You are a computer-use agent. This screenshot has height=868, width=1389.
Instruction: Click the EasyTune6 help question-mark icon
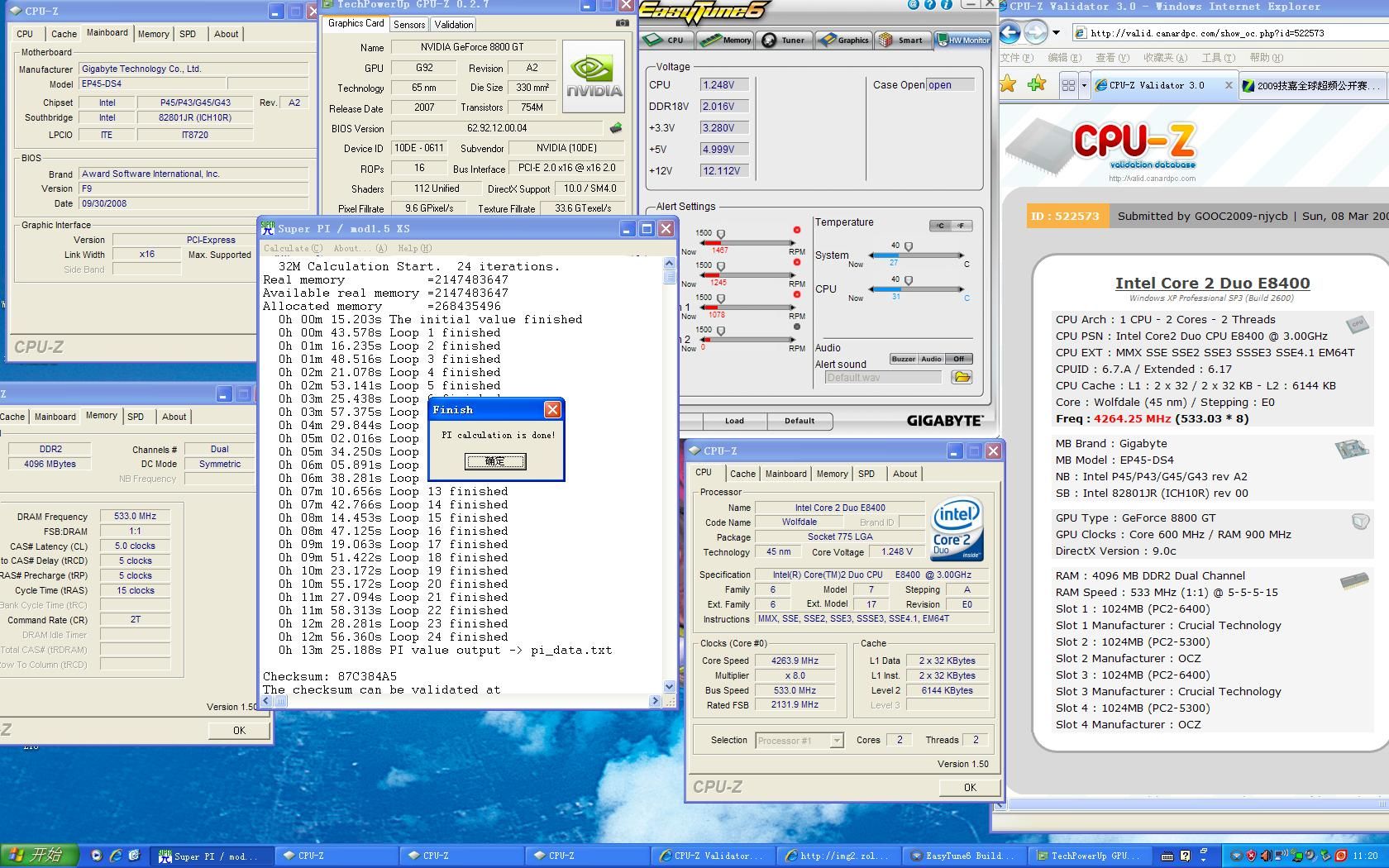click(x=929, y=4)
